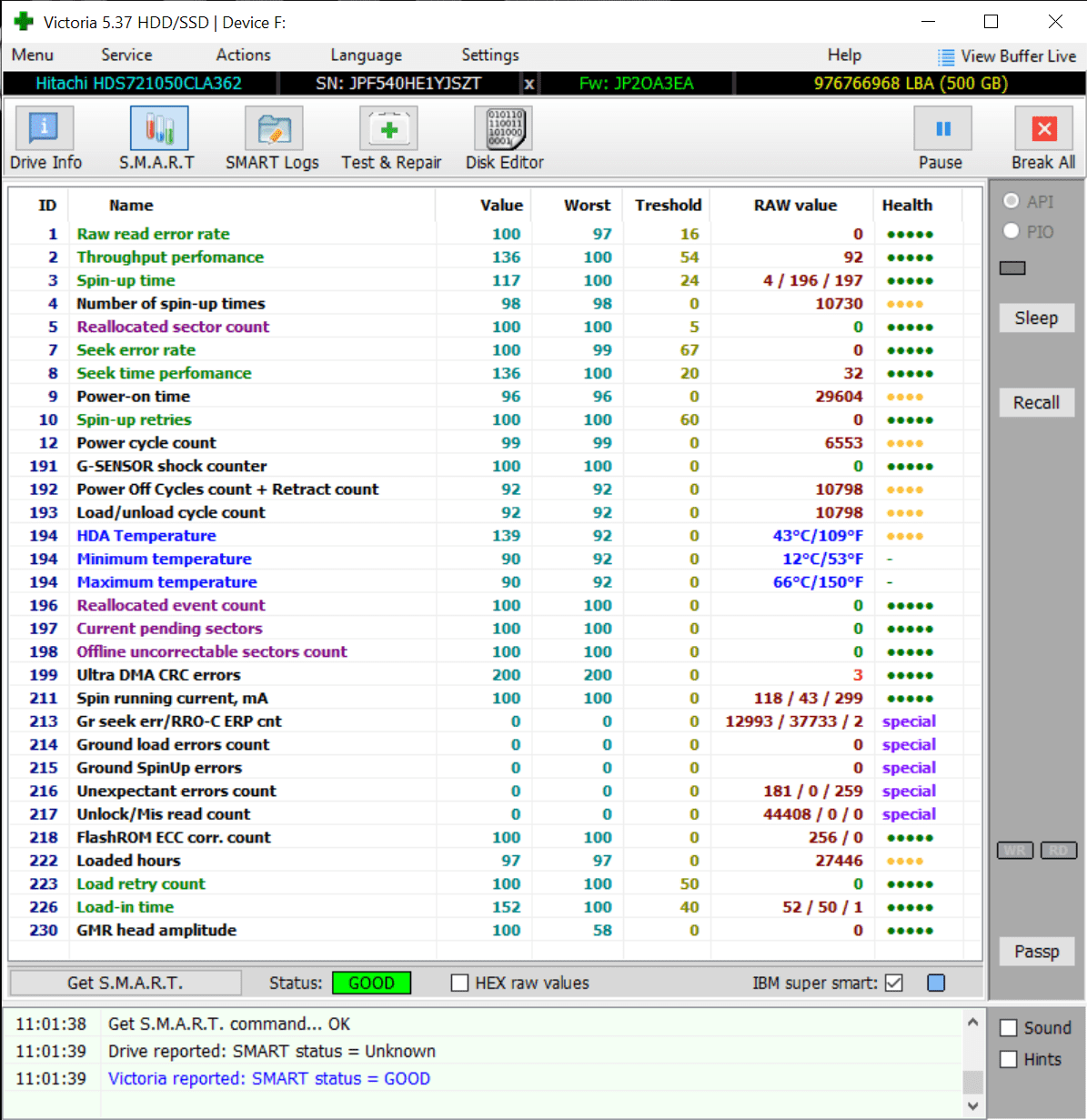Select the Loaded hours row
1087x1120 pixels.
pos(495,861)
